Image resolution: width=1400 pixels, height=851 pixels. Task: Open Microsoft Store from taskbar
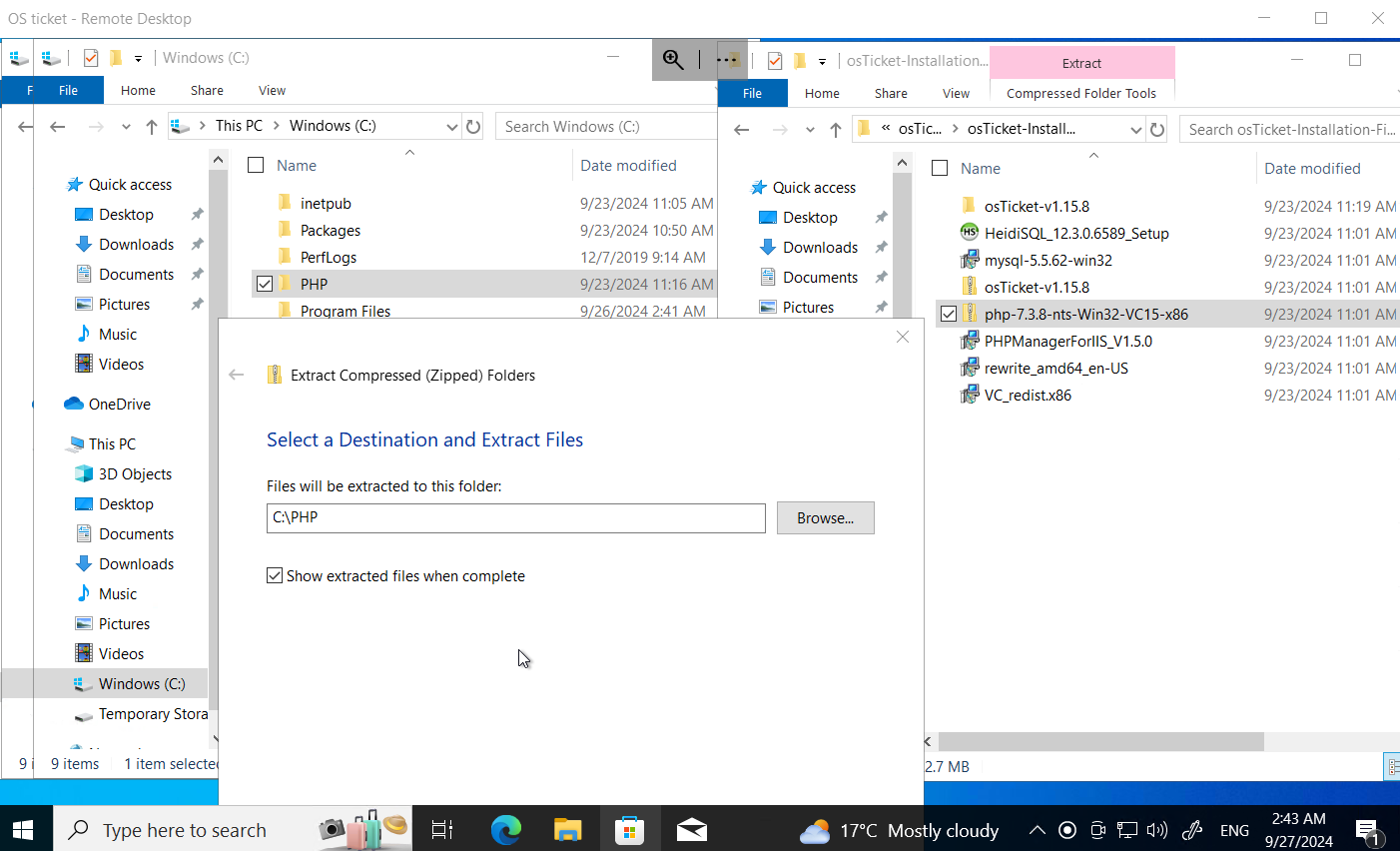click(630, 829)
